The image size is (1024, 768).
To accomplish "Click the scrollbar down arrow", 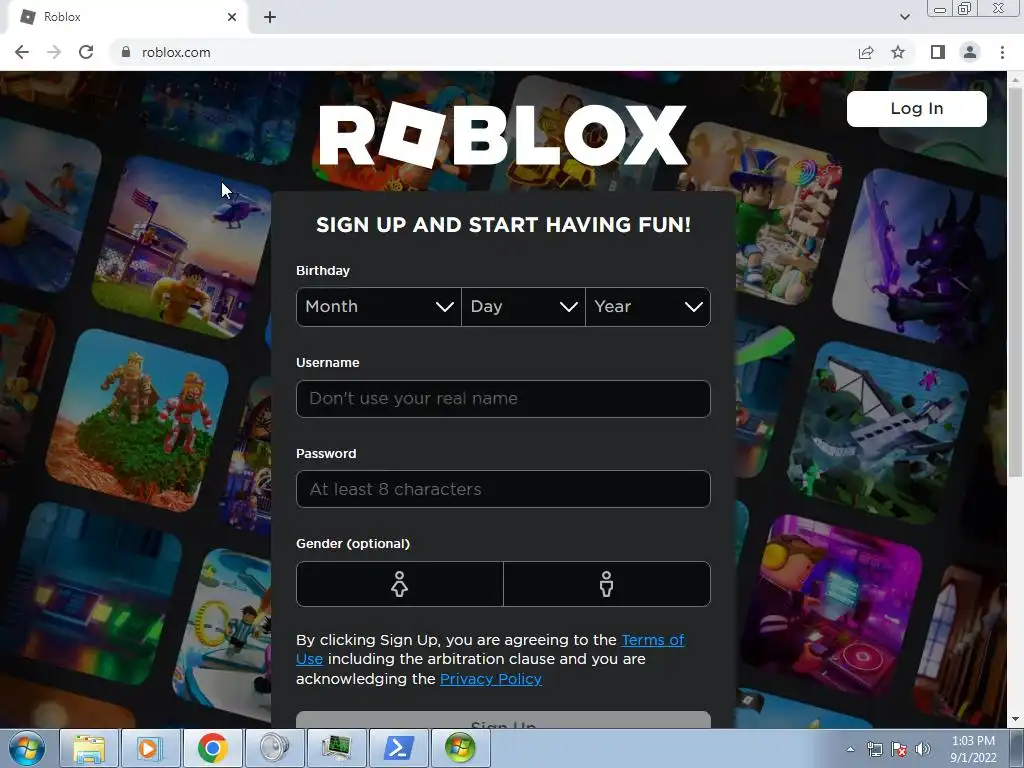I will 1015,720.
